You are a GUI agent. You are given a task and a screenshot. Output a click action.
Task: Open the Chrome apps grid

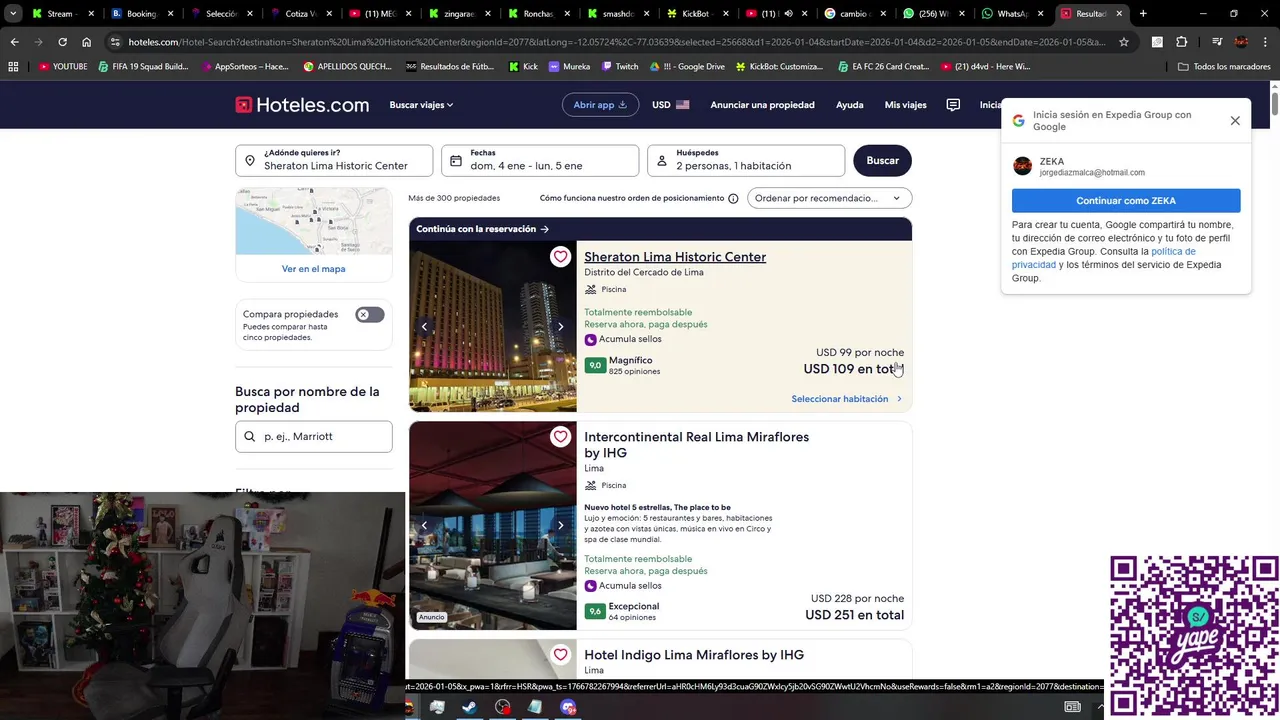[13, 66]
